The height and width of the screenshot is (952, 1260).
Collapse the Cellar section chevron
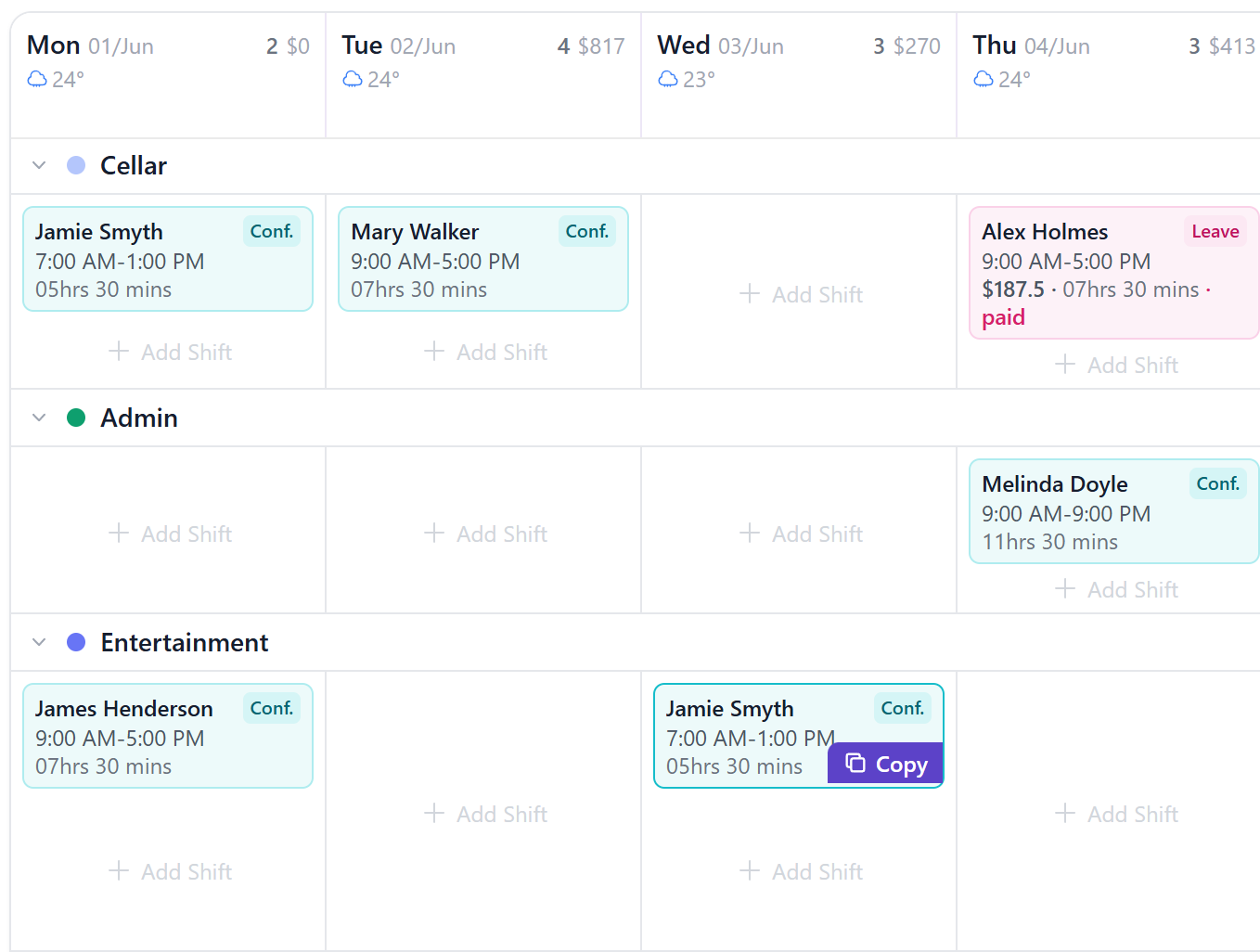point(39,165)
